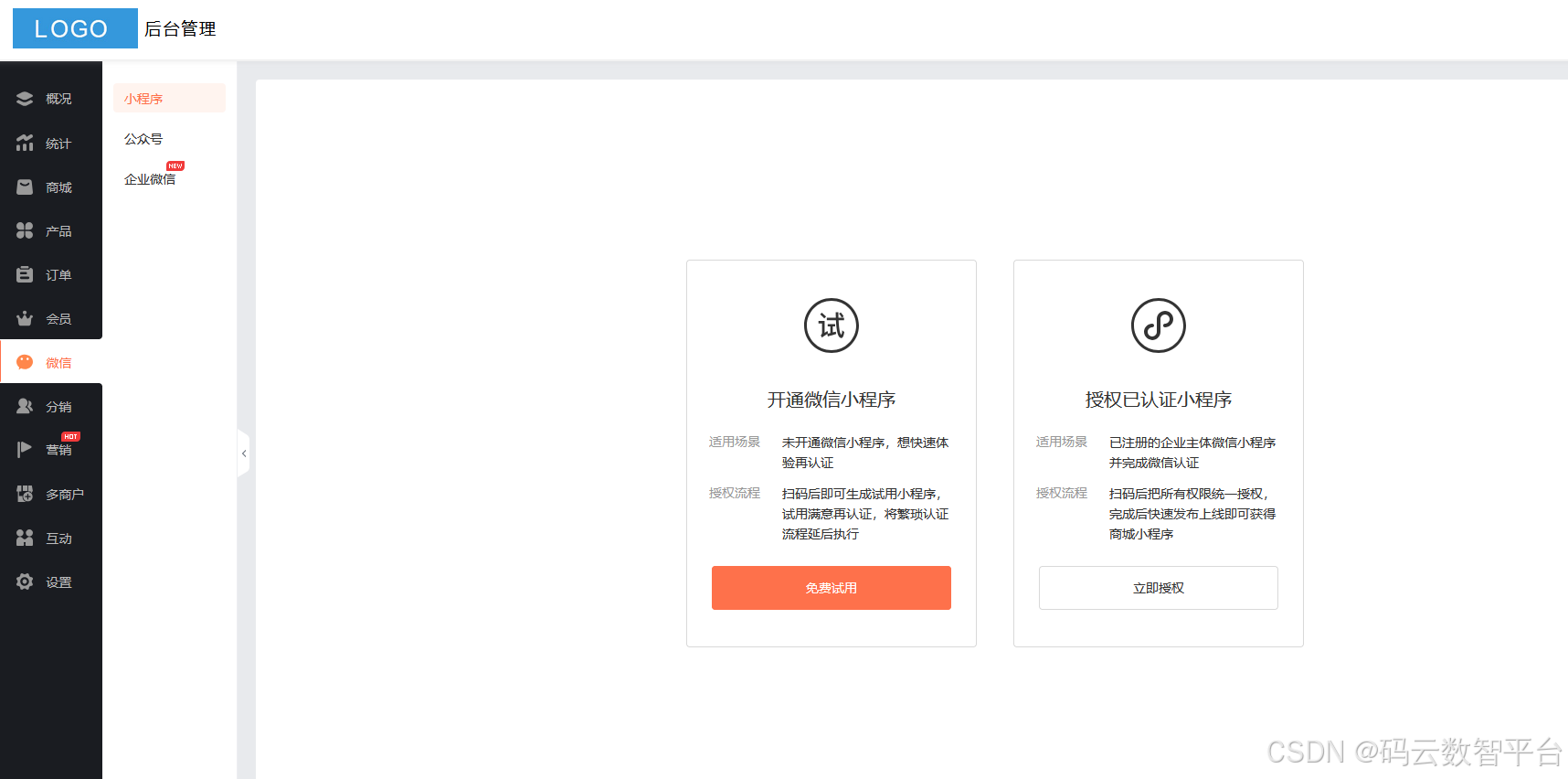Go to 商城 menu label
Viewport: 1568px width, 779px height.
pos(58,187)
